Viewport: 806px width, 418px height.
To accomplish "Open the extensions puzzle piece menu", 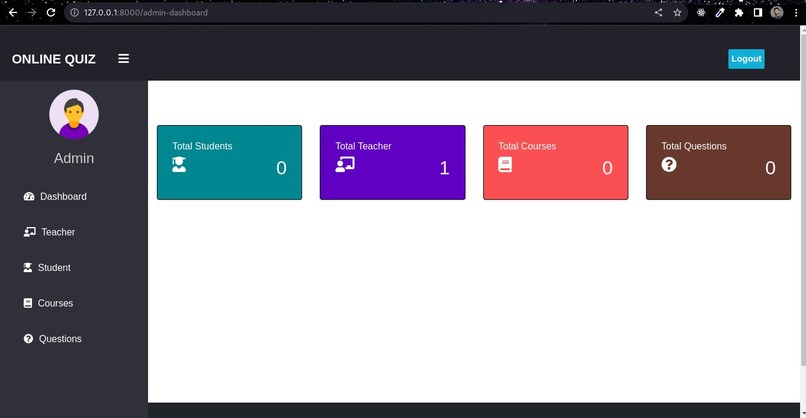I will [739, 12].
